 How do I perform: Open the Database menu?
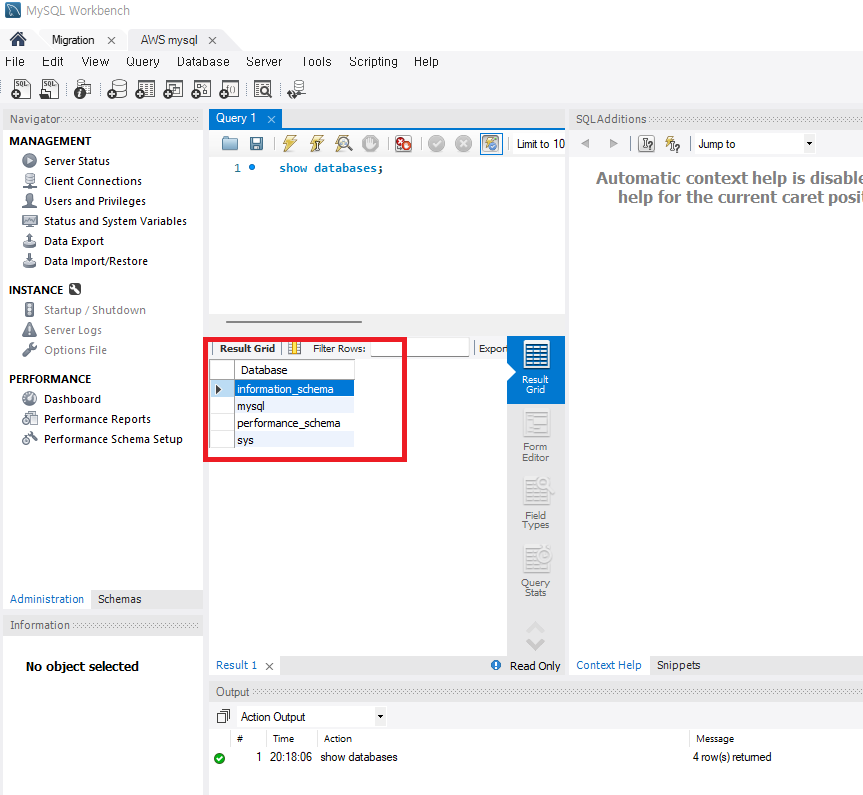203,62
